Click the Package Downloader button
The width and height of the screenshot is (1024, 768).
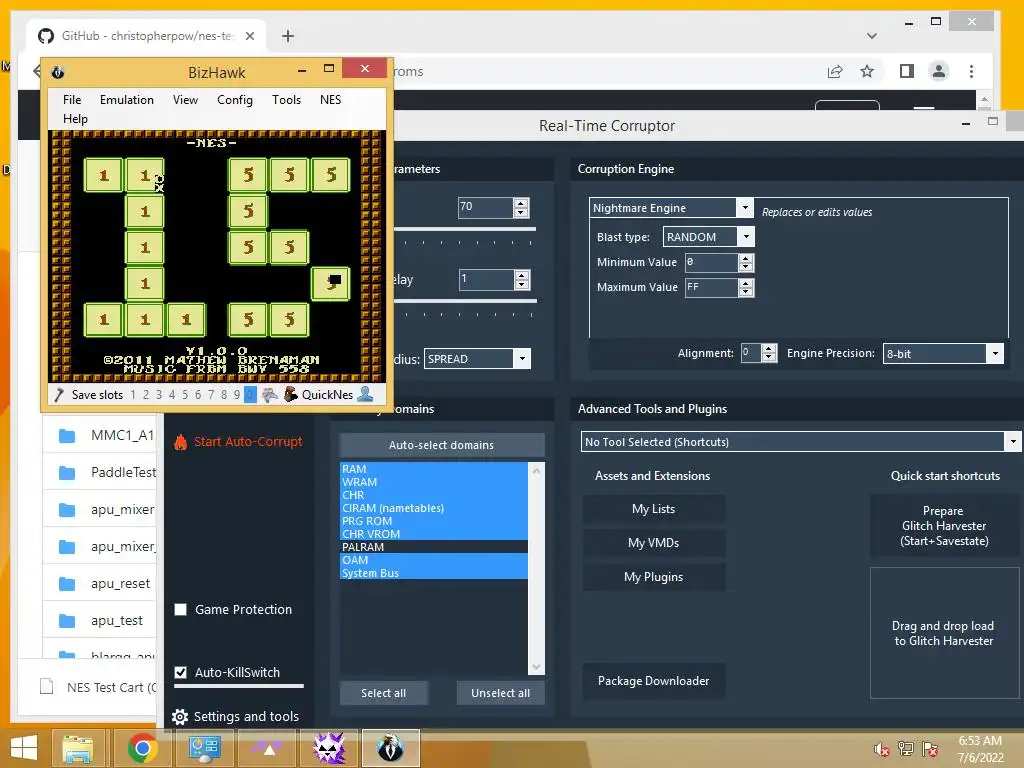tap(654, 680)
